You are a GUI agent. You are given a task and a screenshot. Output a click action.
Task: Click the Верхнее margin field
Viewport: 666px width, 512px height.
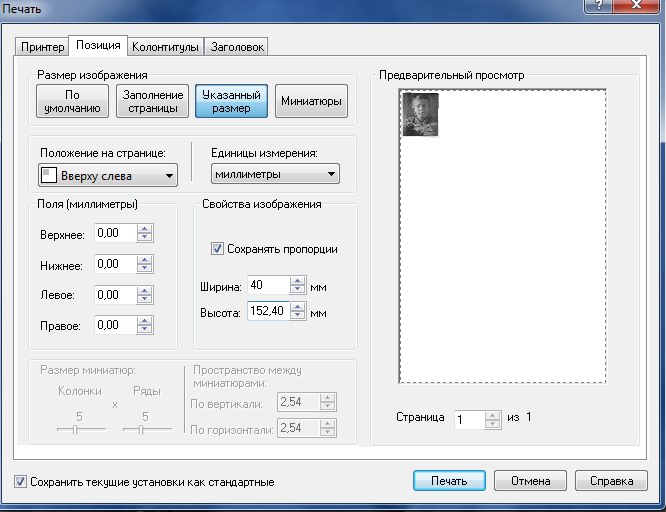click(115, 233)
